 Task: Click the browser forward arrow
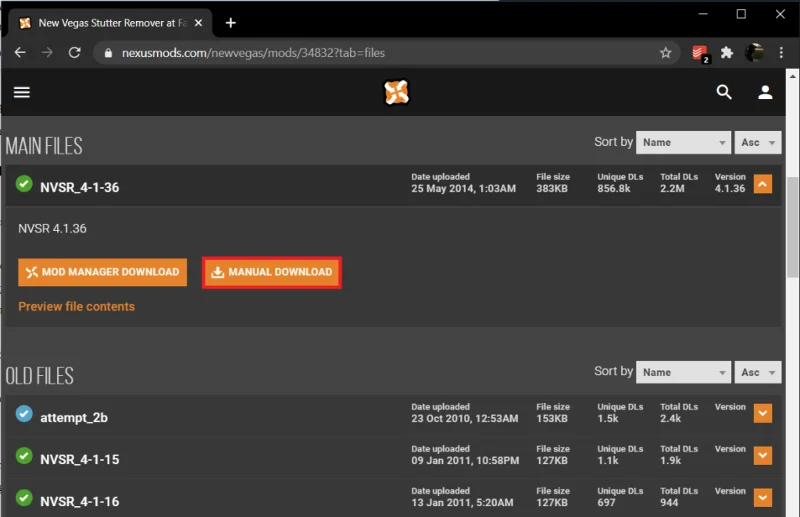pyautogui.click(x=47, y=53)
